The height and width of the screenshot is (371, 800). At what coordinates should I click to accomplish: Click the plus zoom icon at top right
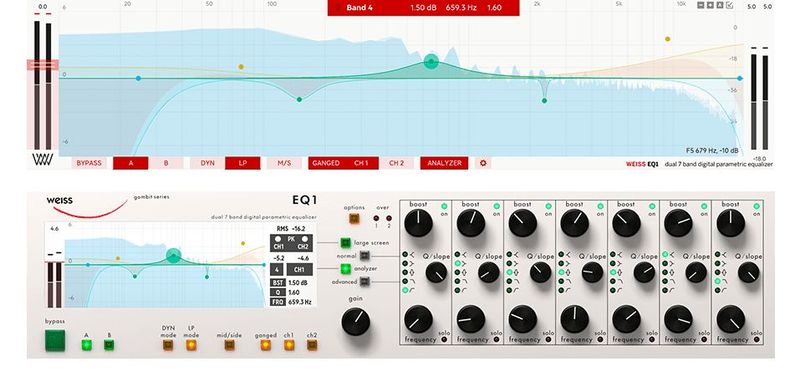710,5
